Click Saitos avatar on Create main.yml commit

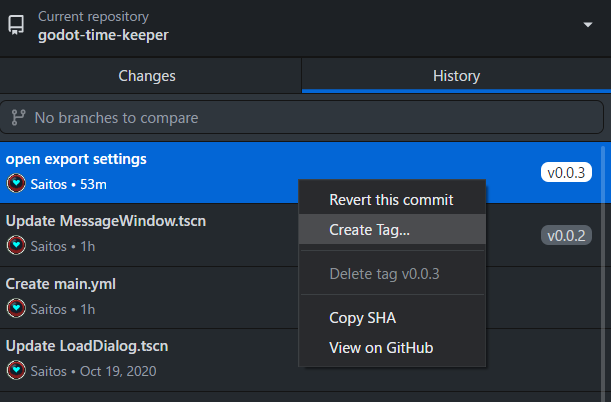tap(16, 308)
